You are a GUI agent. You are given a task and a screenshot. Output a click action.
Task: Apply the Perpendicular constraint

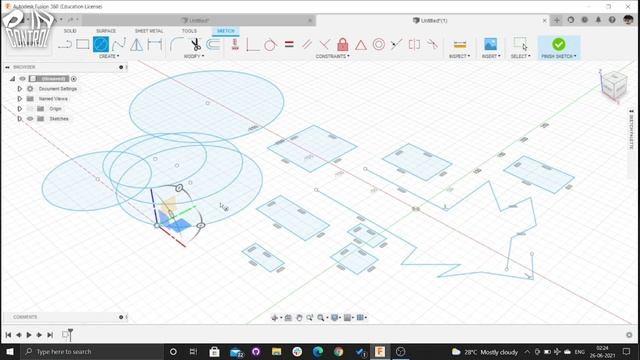(324, 44)
